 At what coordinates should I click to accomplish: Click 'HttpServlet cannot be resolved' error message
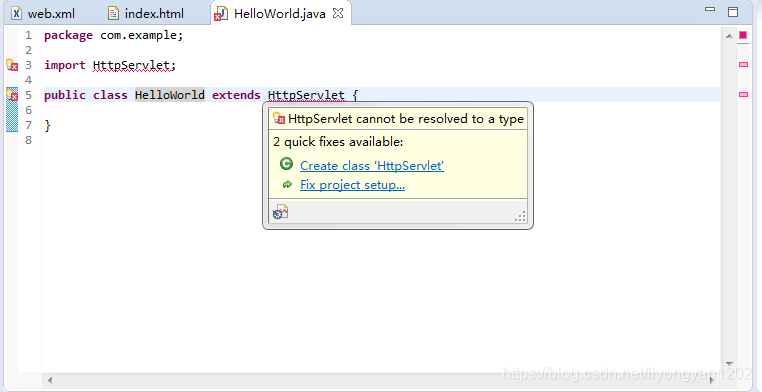tap(406, 119)
